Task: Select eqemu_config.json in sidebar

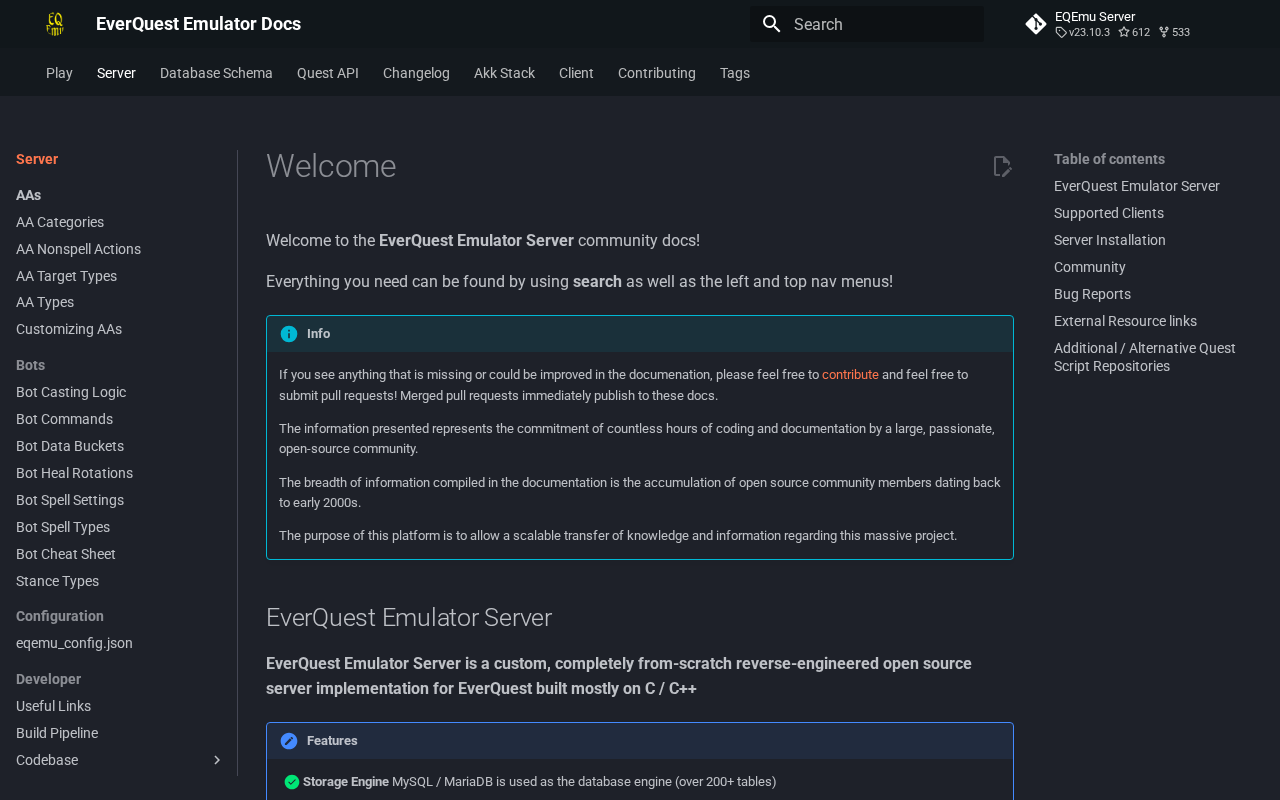Action: (74, 643)
